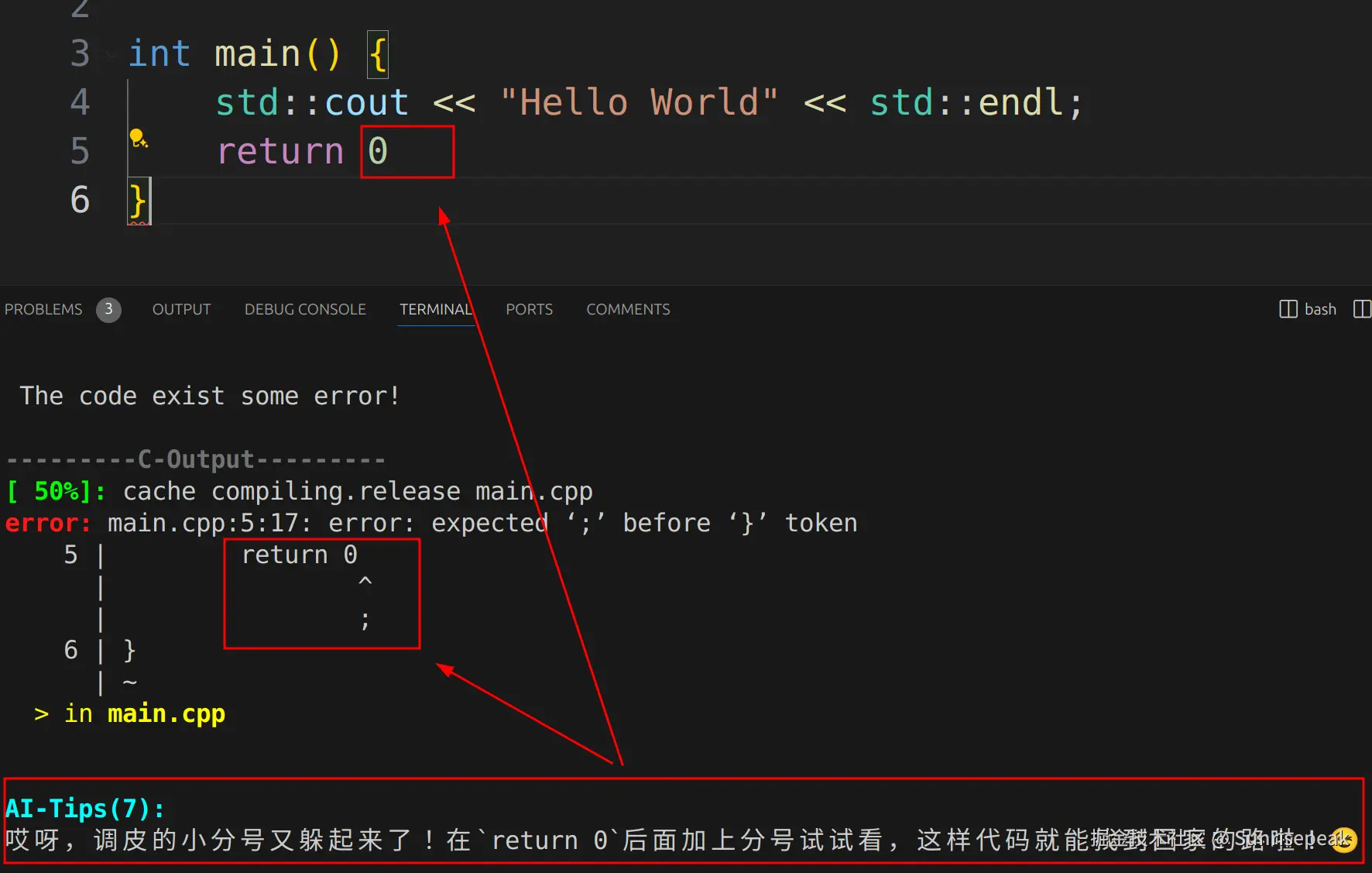Click the "Hello World" string literal
This screenshot has width=1372, height=873.
(639, 102)
